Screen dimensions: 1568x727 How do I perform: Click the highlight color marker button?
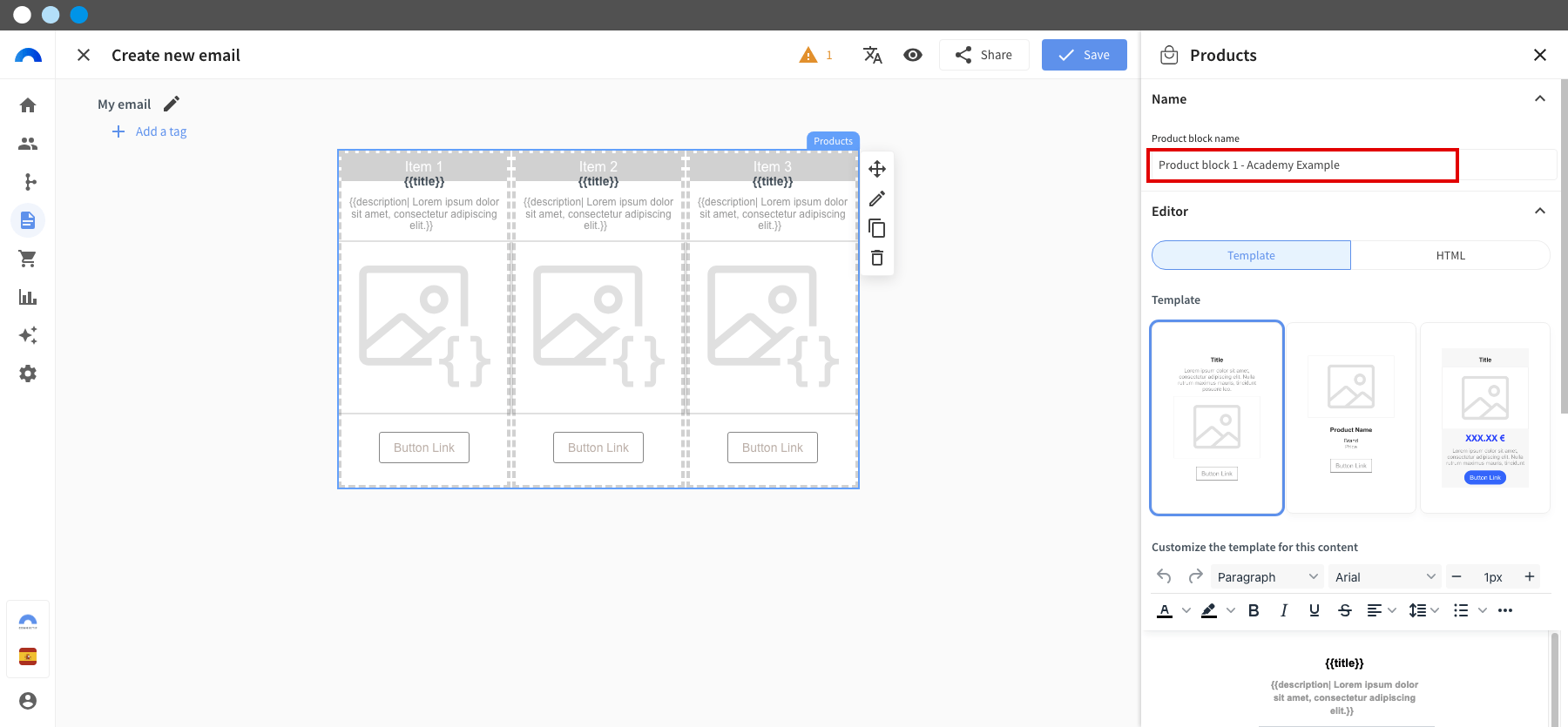click(x=1209, y=610)
